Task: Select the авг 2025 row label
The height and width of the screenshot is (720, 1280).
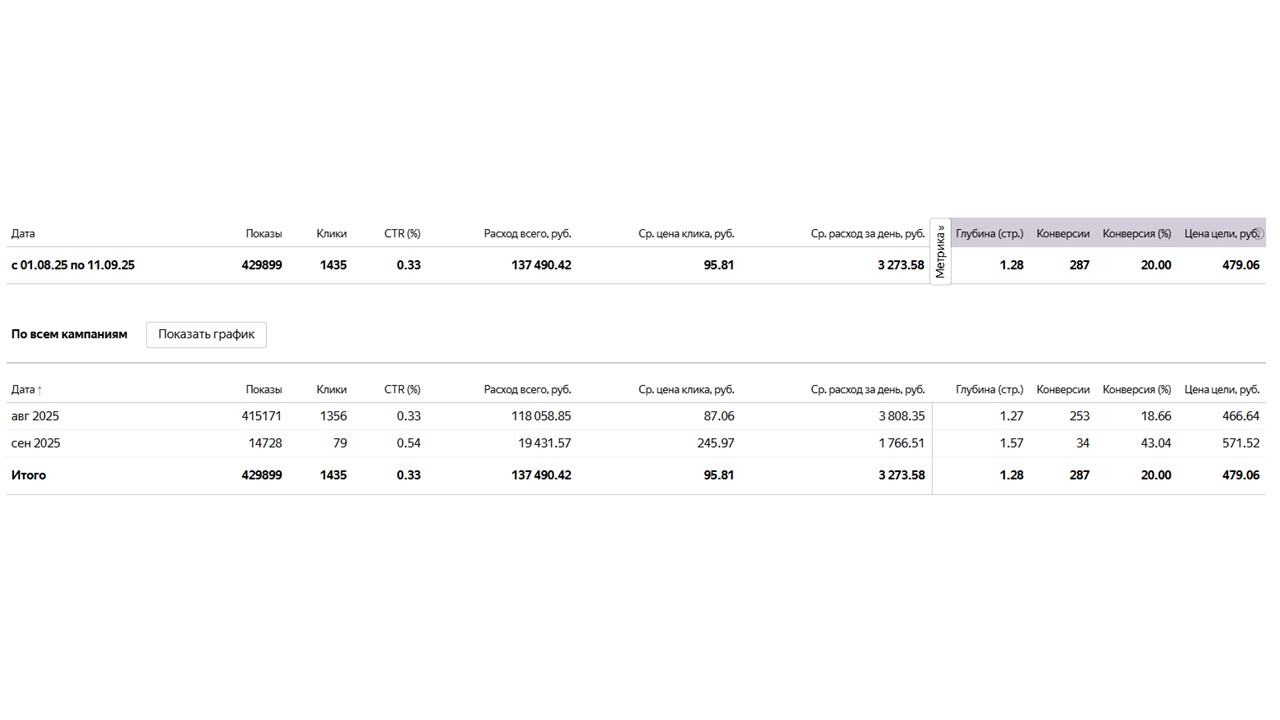Action: point(35,416)
